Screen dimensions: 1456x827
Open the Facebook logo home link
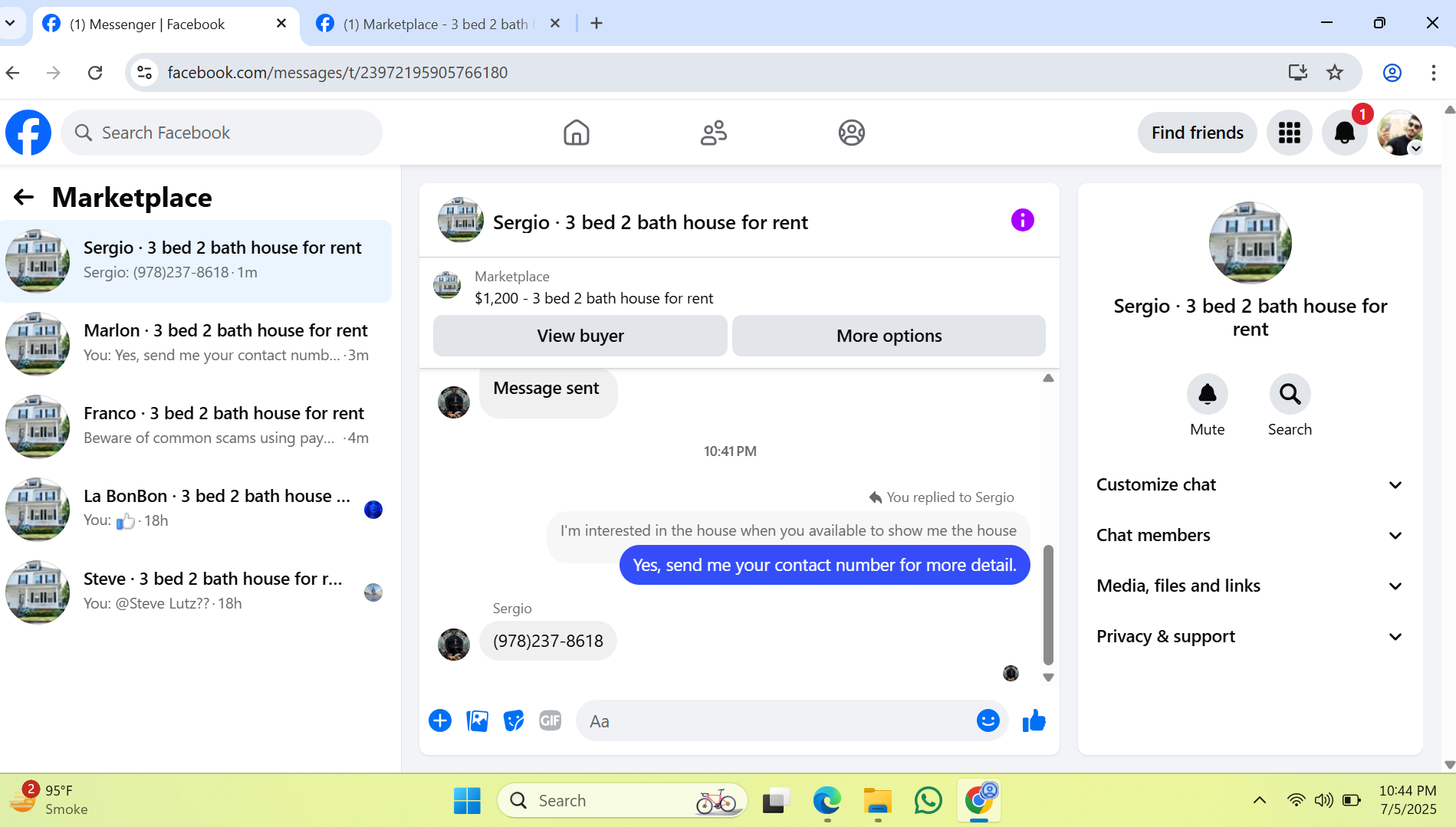pos(28,133)
